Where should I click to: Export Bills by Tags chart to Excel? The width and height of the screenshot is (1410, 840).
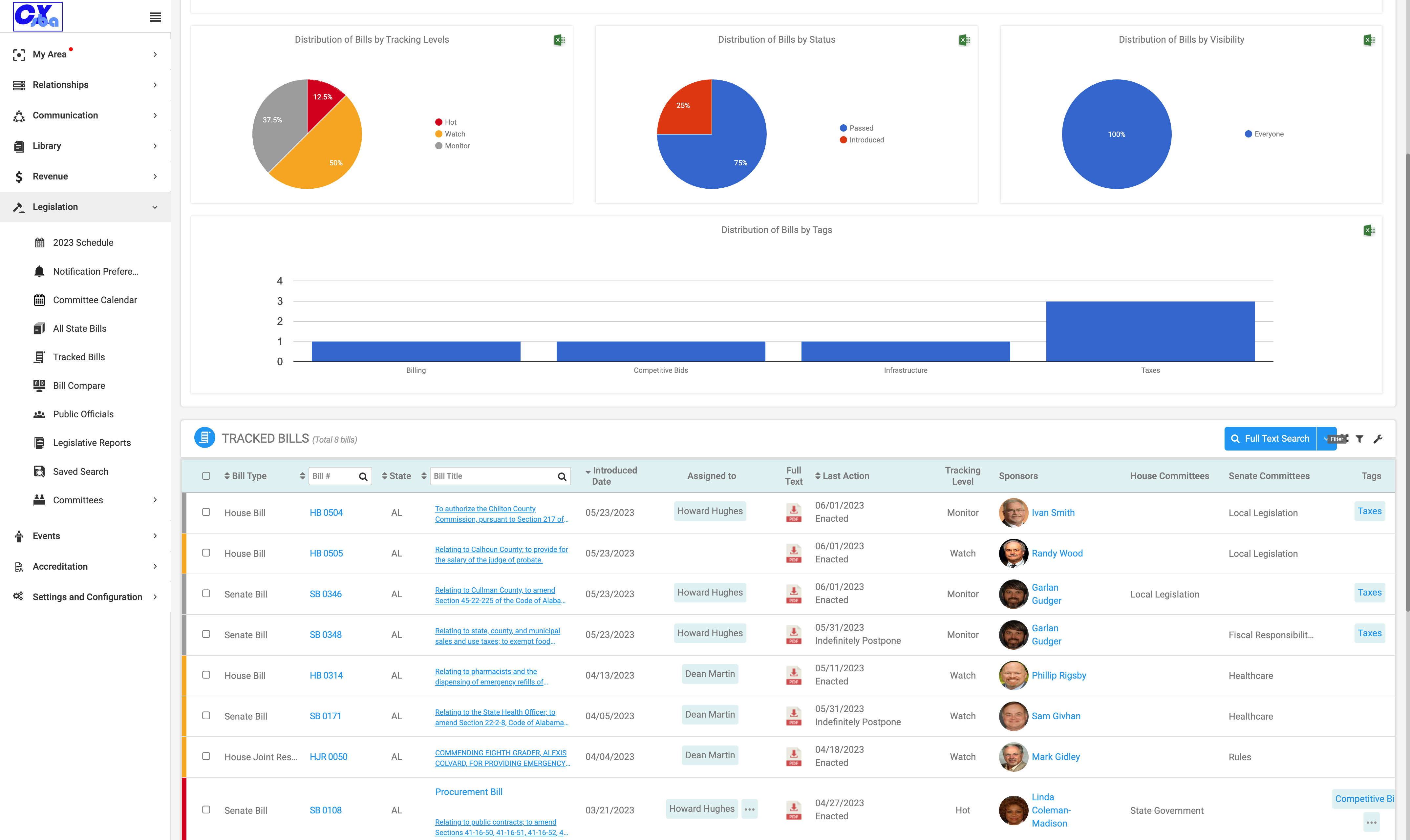point(1369,230)
